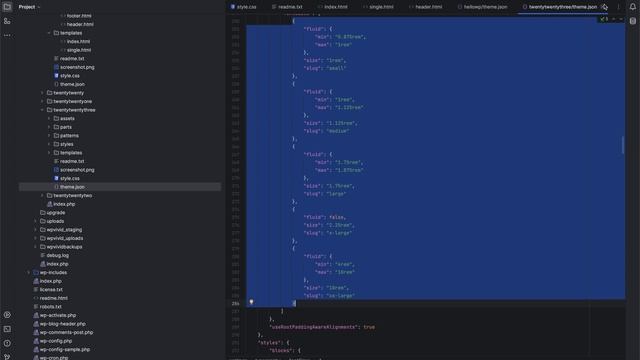Select footer.html in the project tree

(79, 16)
